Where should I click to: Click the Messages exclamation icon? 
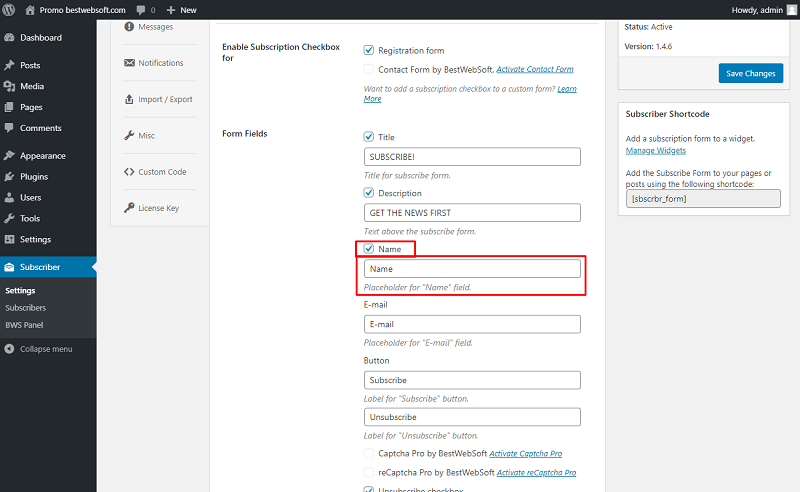129,27
